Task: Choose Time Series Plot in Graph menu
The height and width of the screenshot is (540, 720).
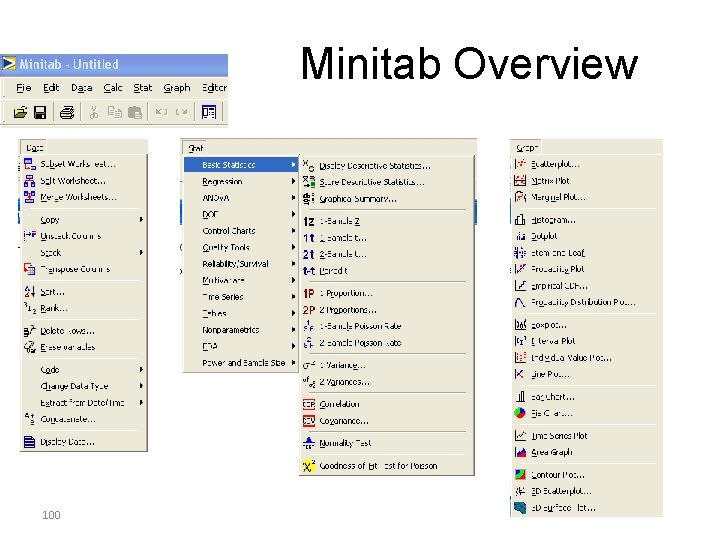Action: pos(586,435)
